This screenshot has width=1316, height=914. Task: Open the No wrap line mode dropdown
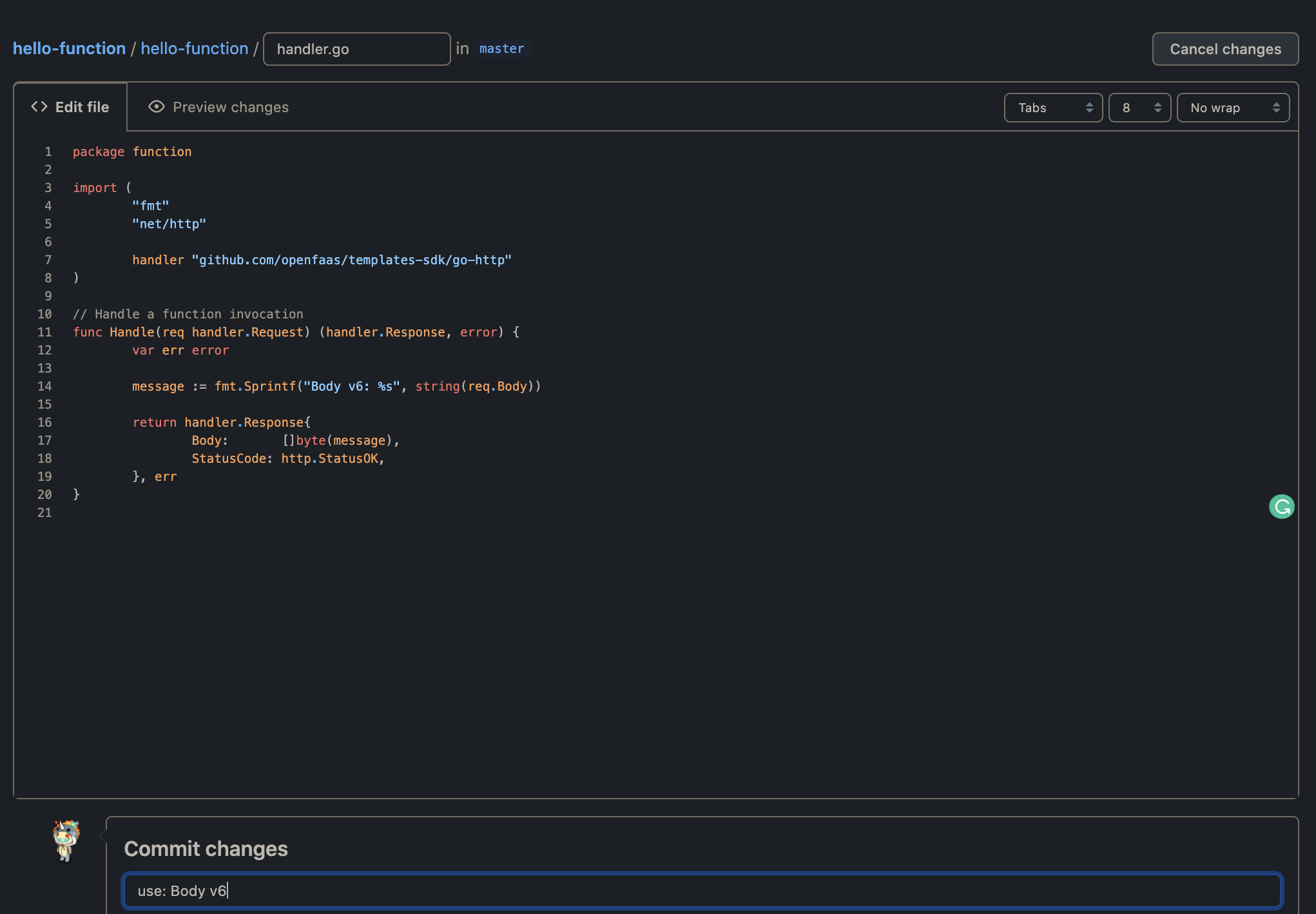tap(1232, 108)
